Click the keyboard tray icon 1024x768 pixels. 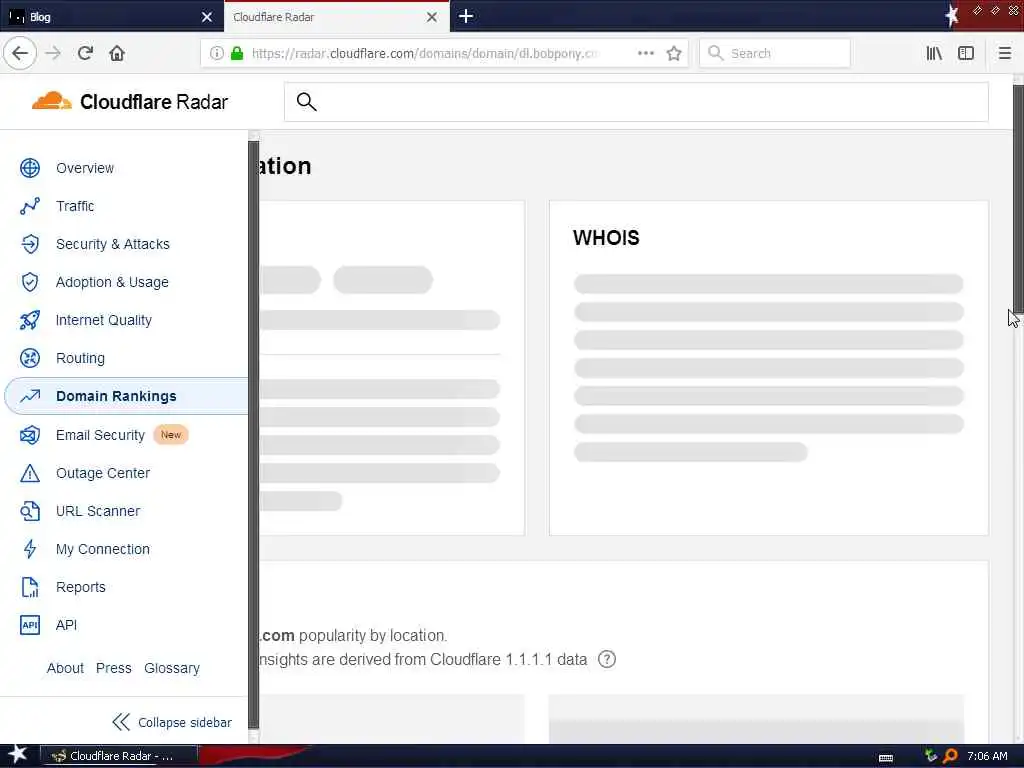pyautogui.click(x=886, y=758)
